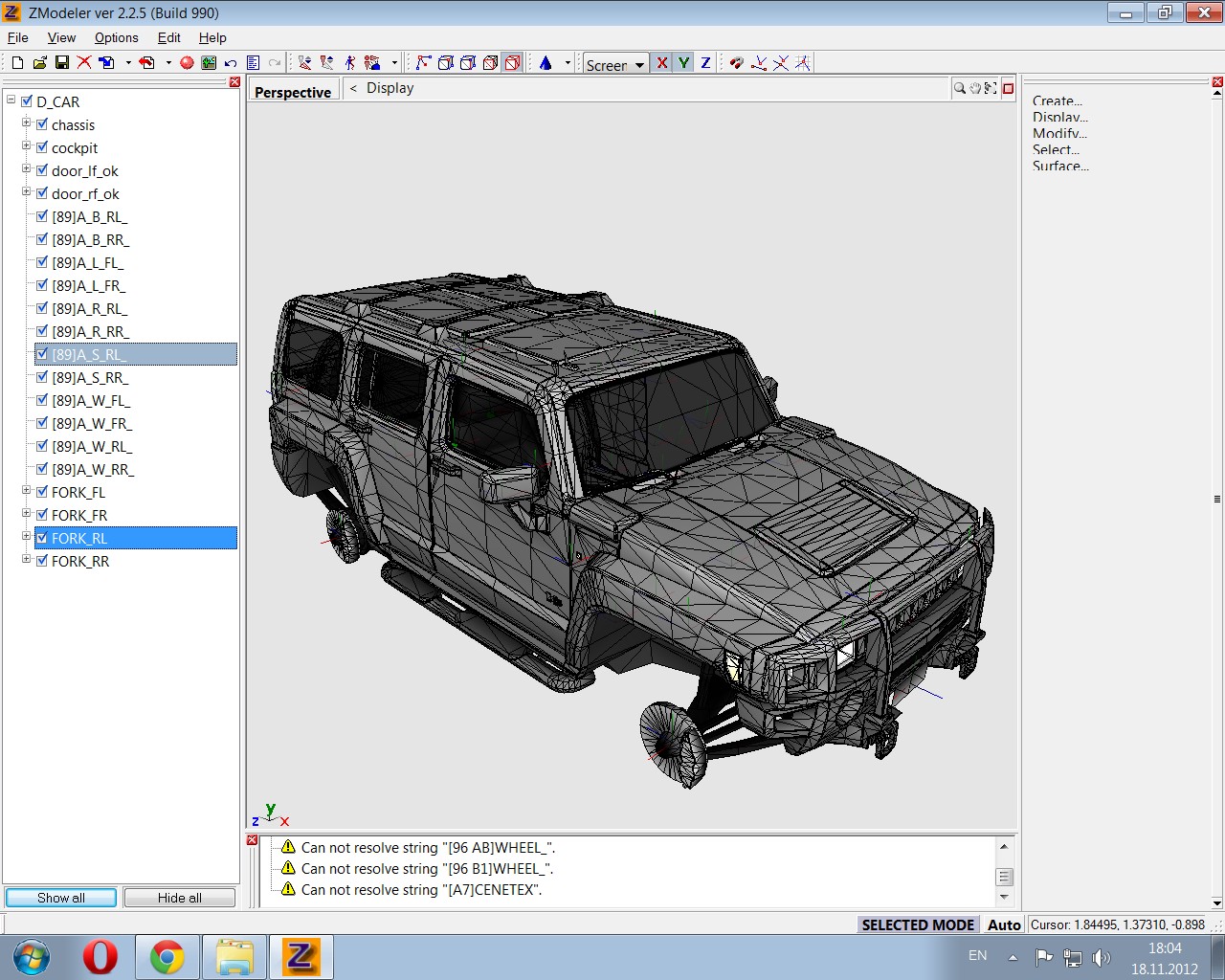Toggle the X axis button
Viewport: 1225px width, 980px height.
click(x=661, y=63)
